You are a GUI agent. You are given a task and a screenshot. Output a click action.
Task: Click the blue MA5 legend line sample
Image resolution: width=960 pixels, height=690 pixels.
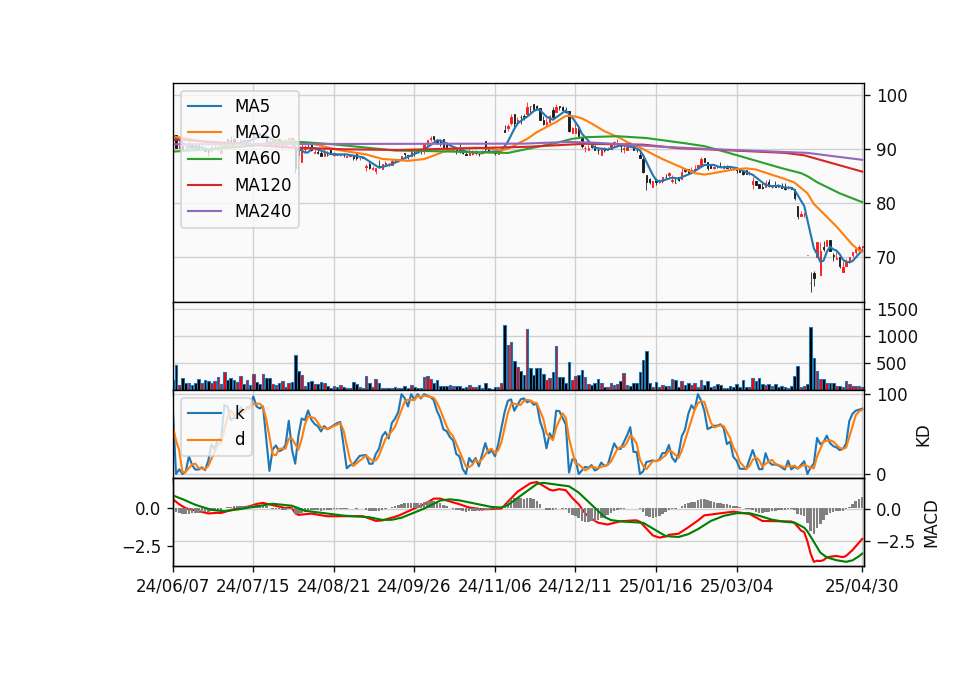(204, 107)
